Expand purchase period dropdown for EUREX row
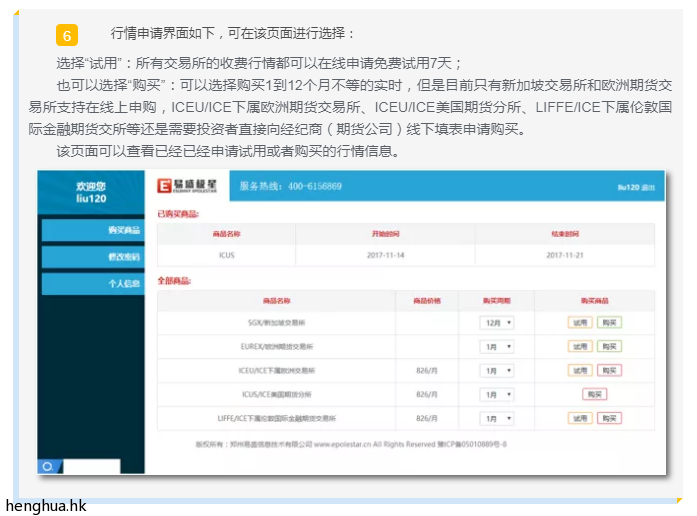 tap(498, 346)
